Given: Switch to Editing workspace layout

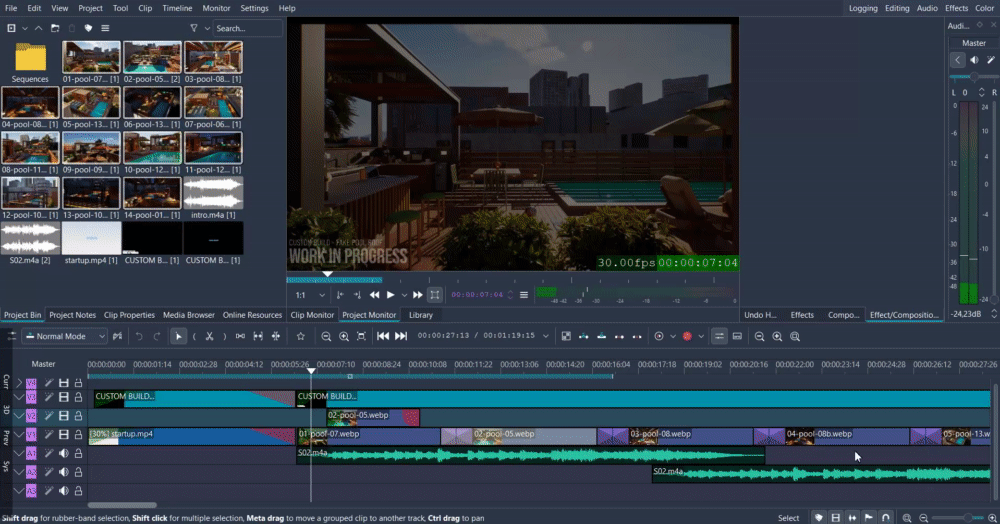Looking at the screenshot, I should click(897, 8).
